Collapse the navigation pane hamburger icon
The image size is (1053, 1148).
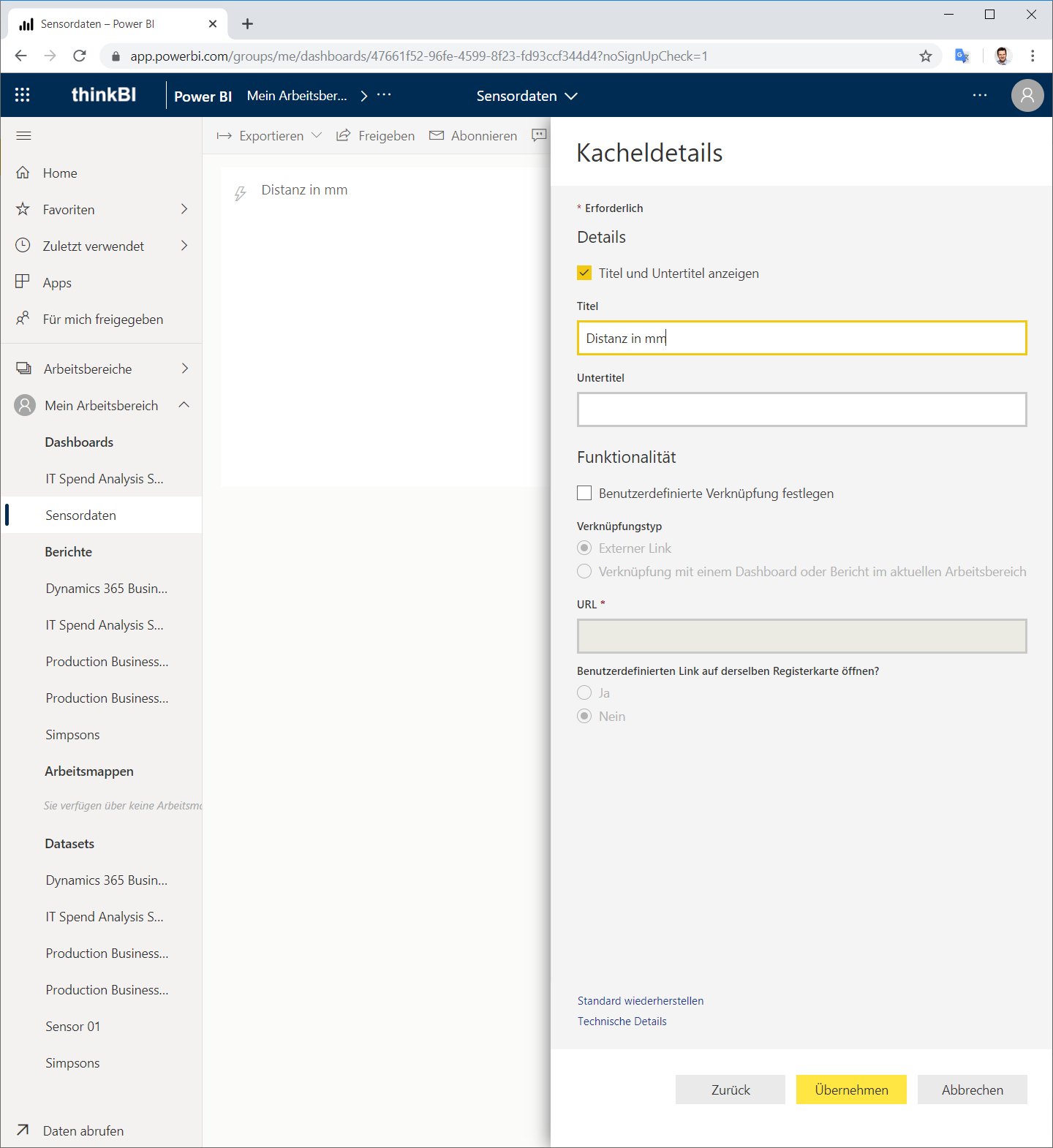point(23,135)
